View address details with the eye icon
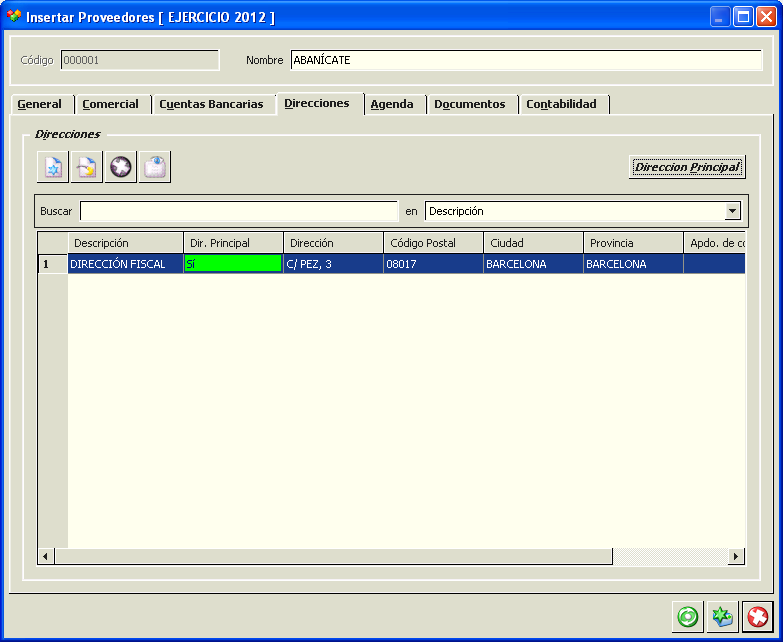This screenshot has width=783, height=642. [x=155, y=167]
